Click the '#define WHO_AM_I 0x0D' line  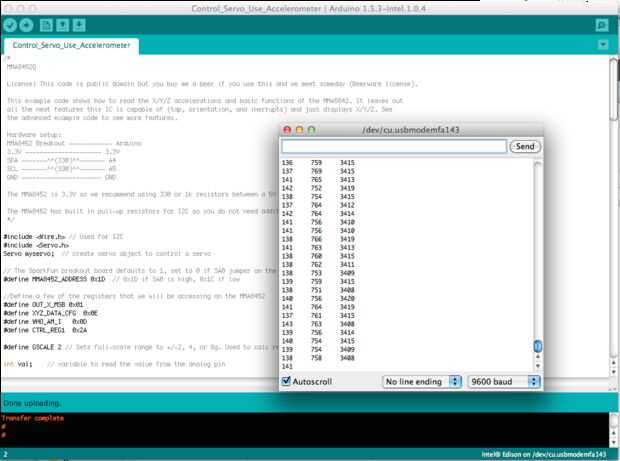45,322
